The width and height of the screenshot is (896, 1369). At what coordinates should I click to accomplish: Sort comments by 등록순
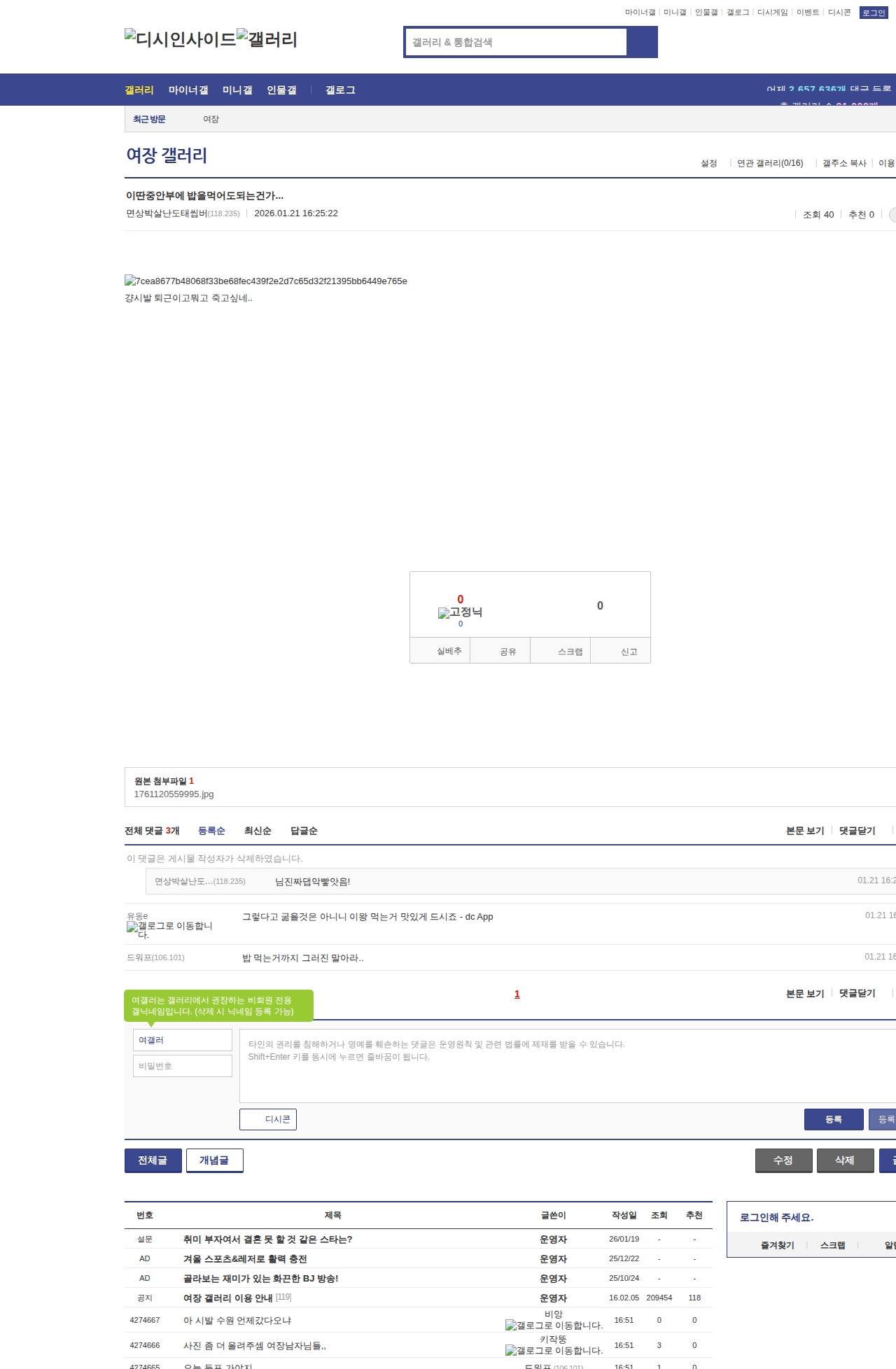pyautogui.click(x=211, y=831)
